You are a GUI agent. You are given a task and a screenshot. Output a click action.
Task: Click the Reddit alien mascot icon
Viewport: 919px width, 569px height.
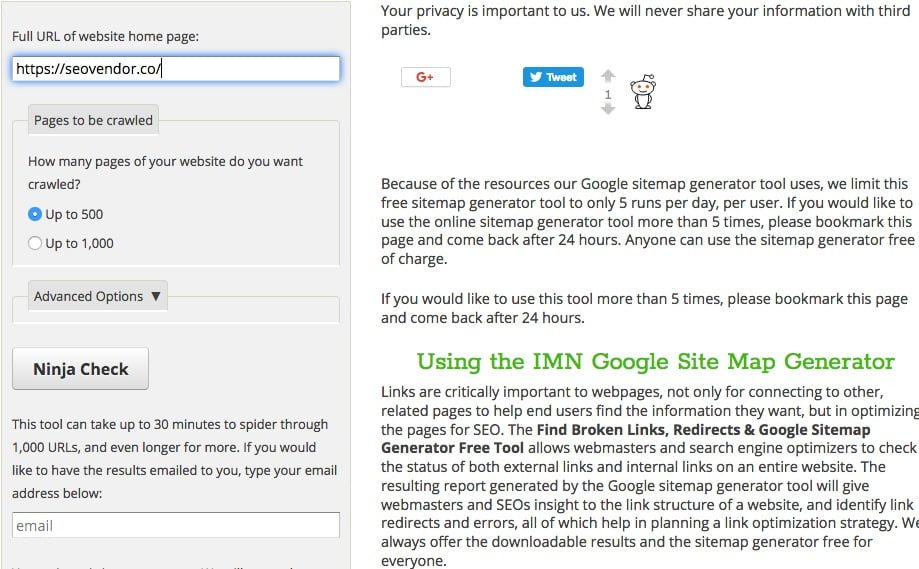click(642, 92)
